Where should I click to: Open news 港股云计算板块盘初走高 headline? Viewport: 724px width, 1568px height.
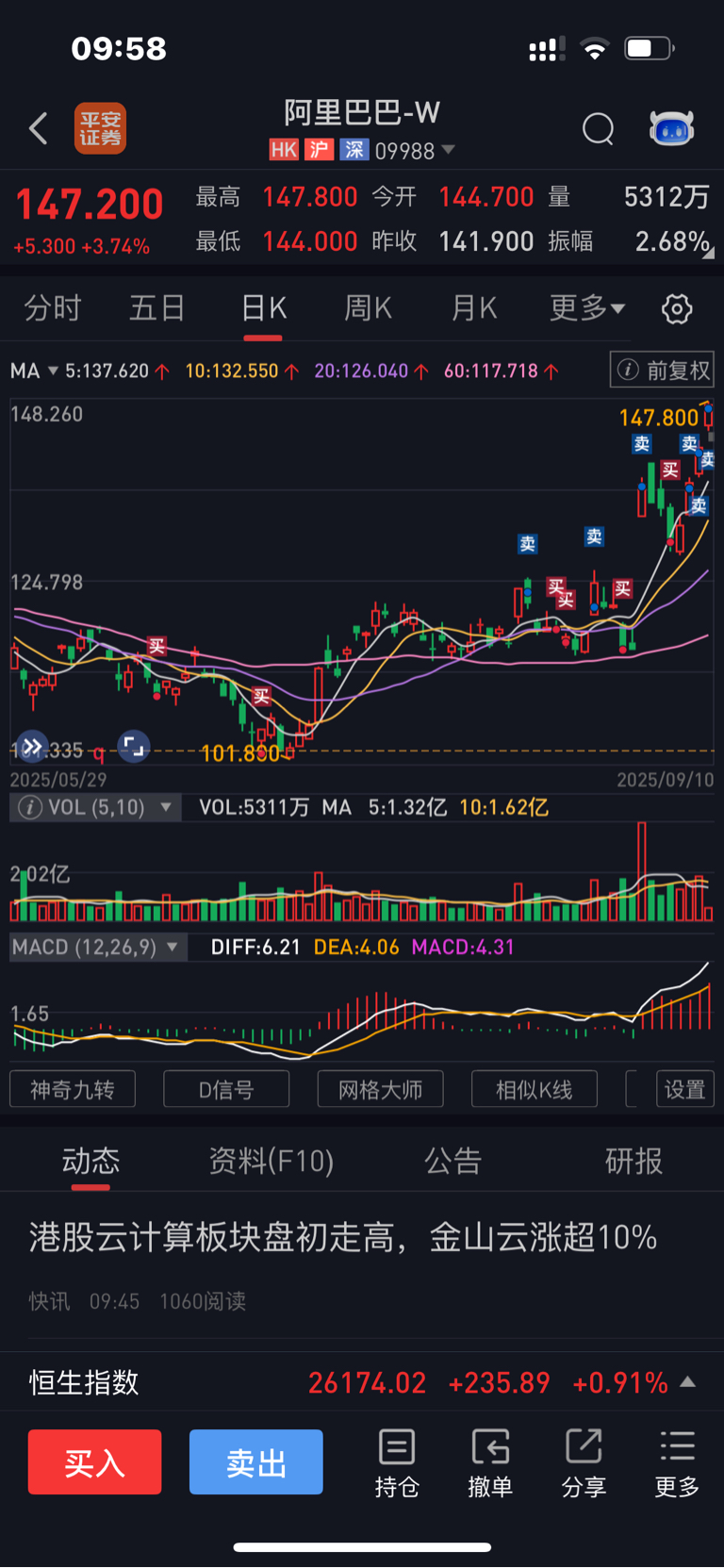(x=343, y=1237)
